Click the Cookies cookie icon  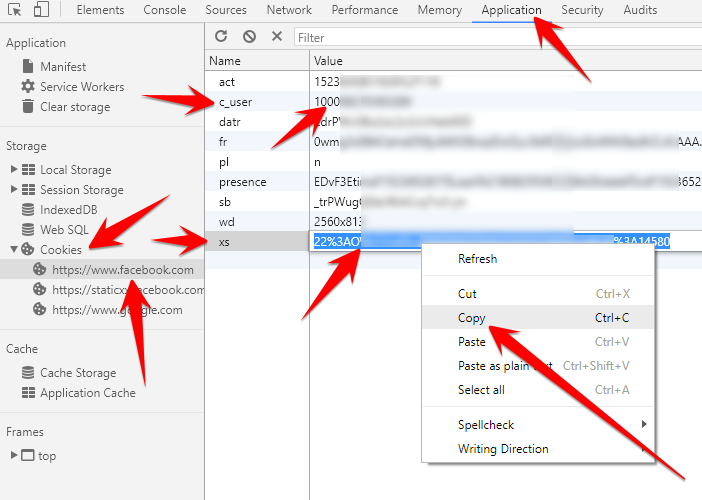coord(28,249)
